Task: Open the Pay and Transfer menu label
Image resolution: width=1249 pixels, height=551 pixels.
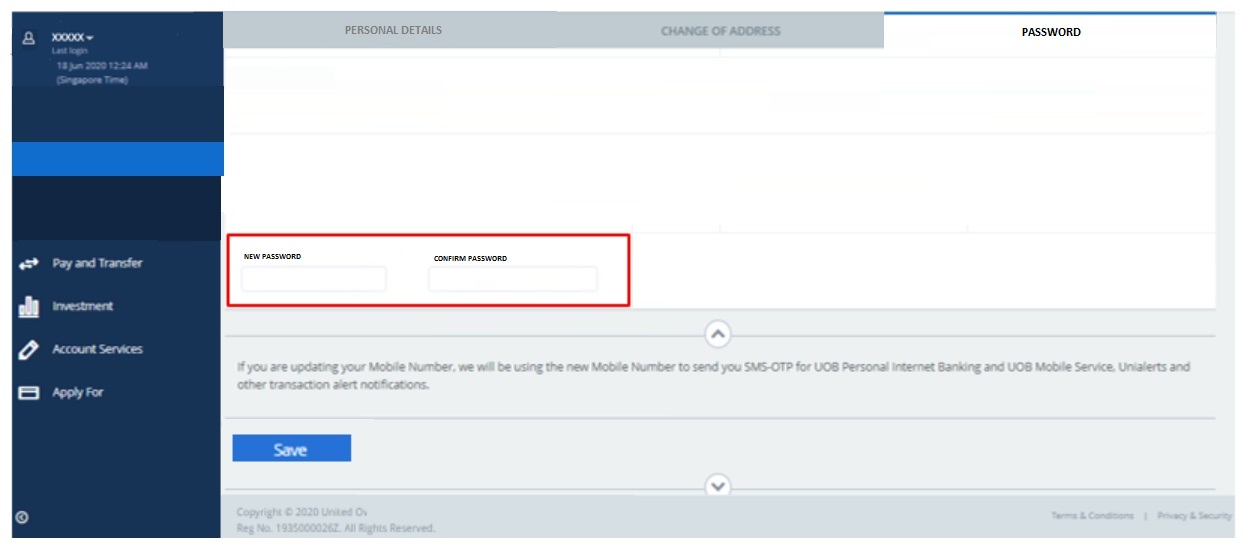Action: (x=97, y=263)
